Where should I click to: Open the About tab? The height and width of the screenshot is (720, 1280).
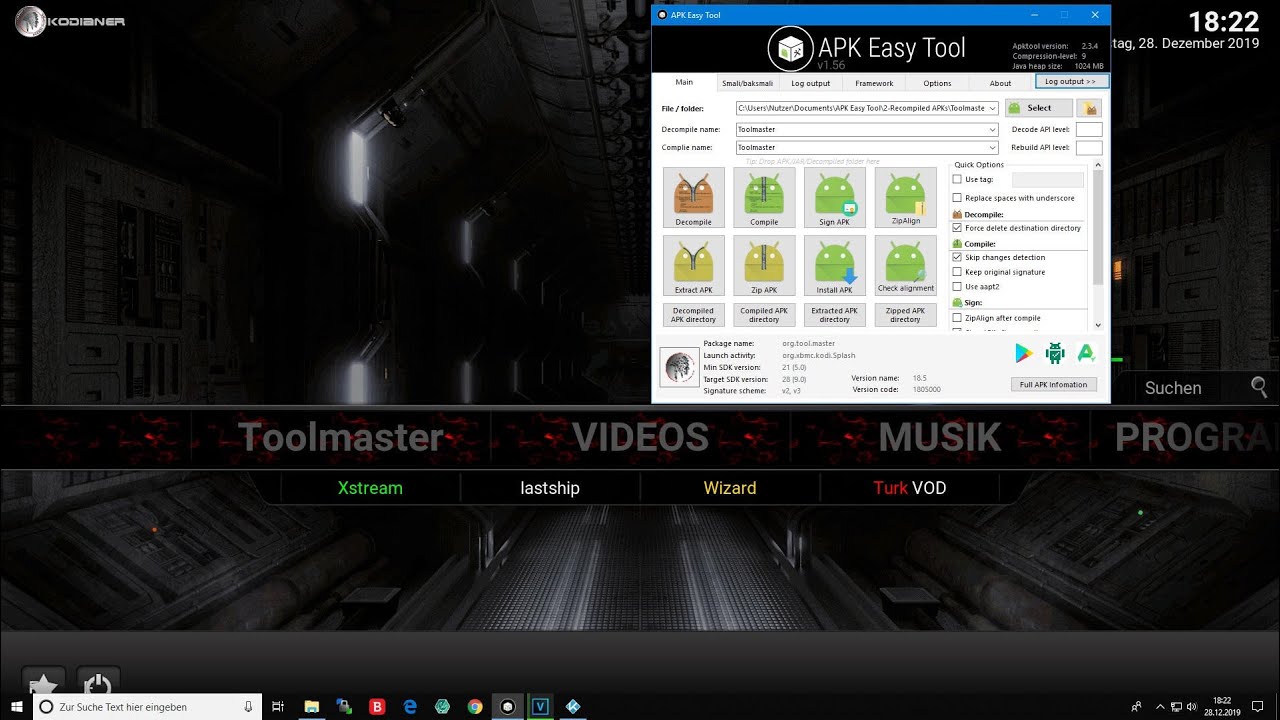pyautogui.click(x=1000, y=83)
